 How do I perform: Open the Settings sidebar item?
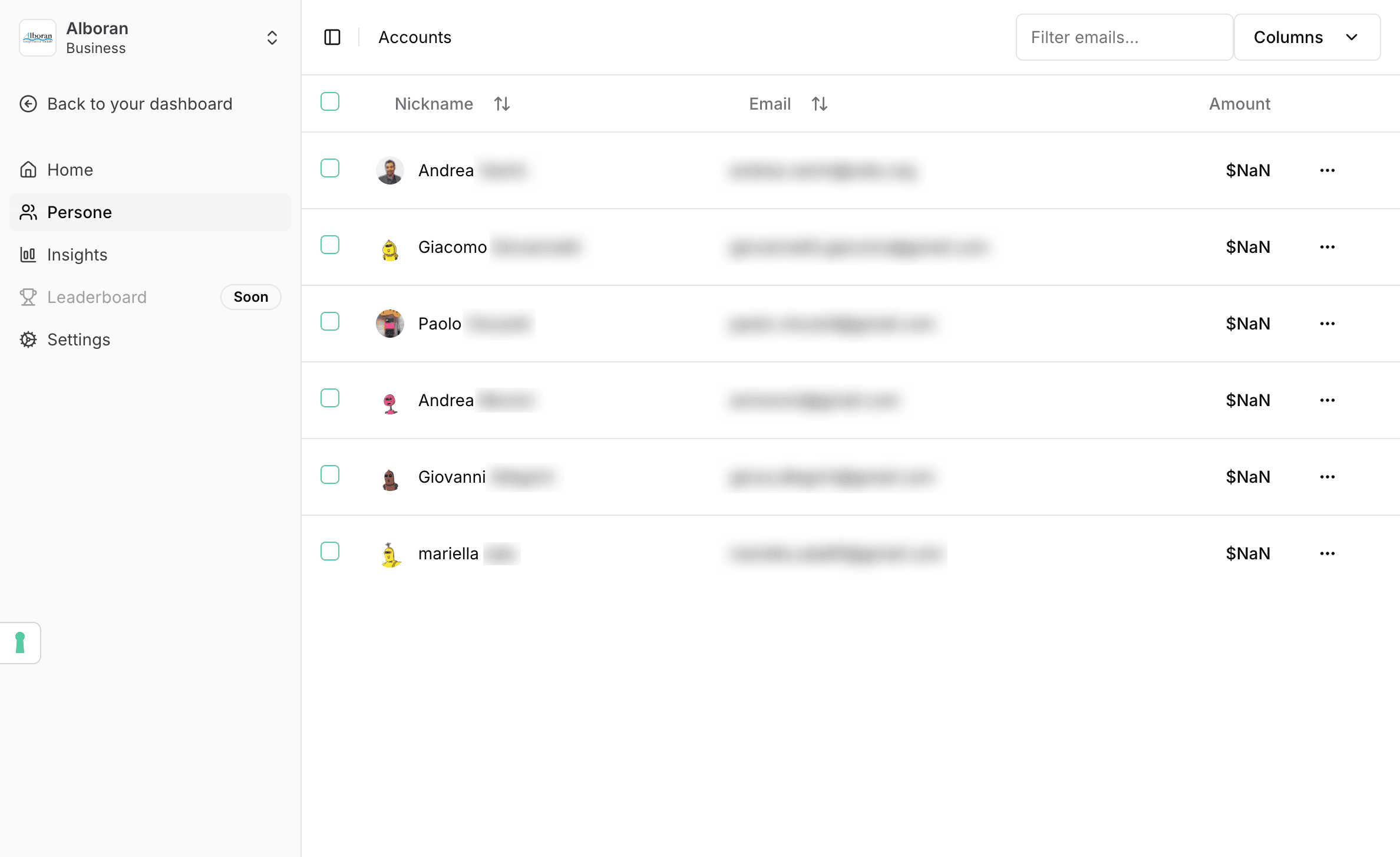click(78, 339)
